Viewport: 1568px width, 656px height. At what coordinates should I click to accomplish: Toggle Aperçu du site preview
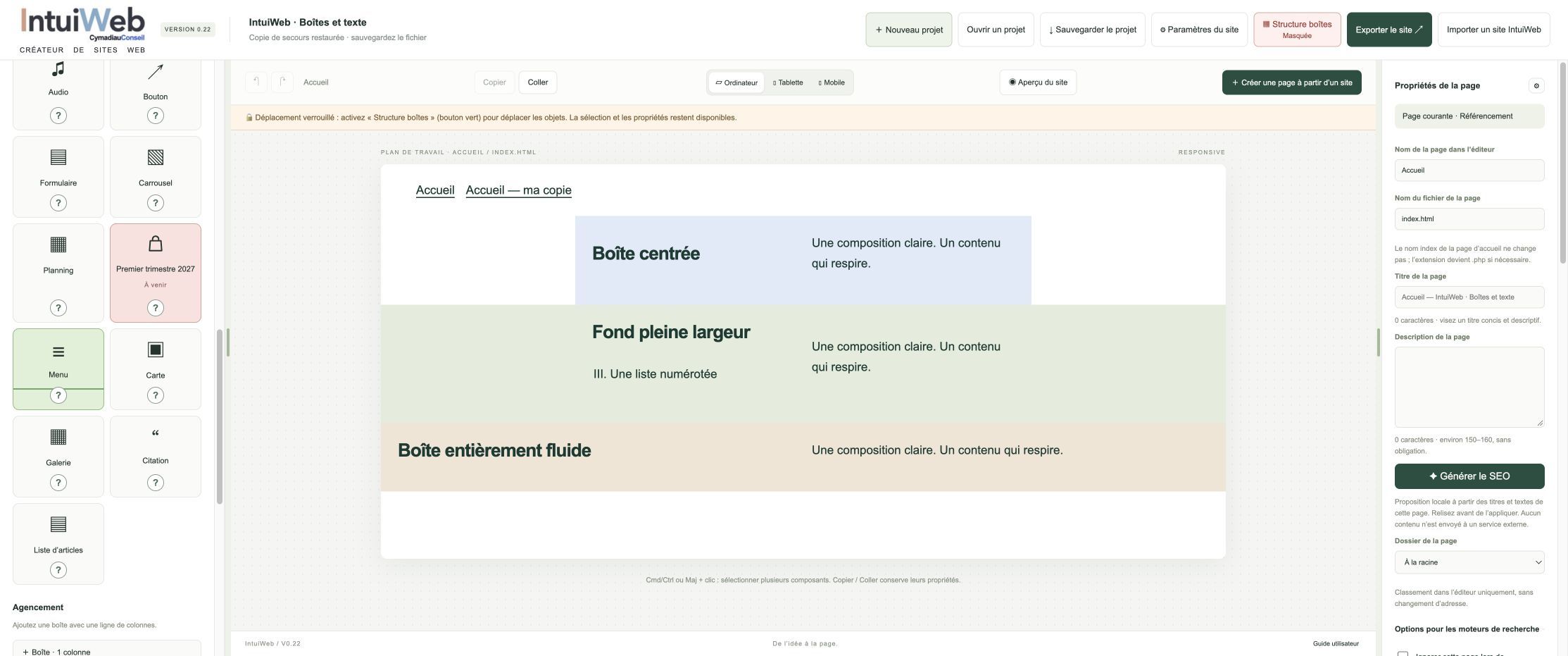[x=1038, y=82]
